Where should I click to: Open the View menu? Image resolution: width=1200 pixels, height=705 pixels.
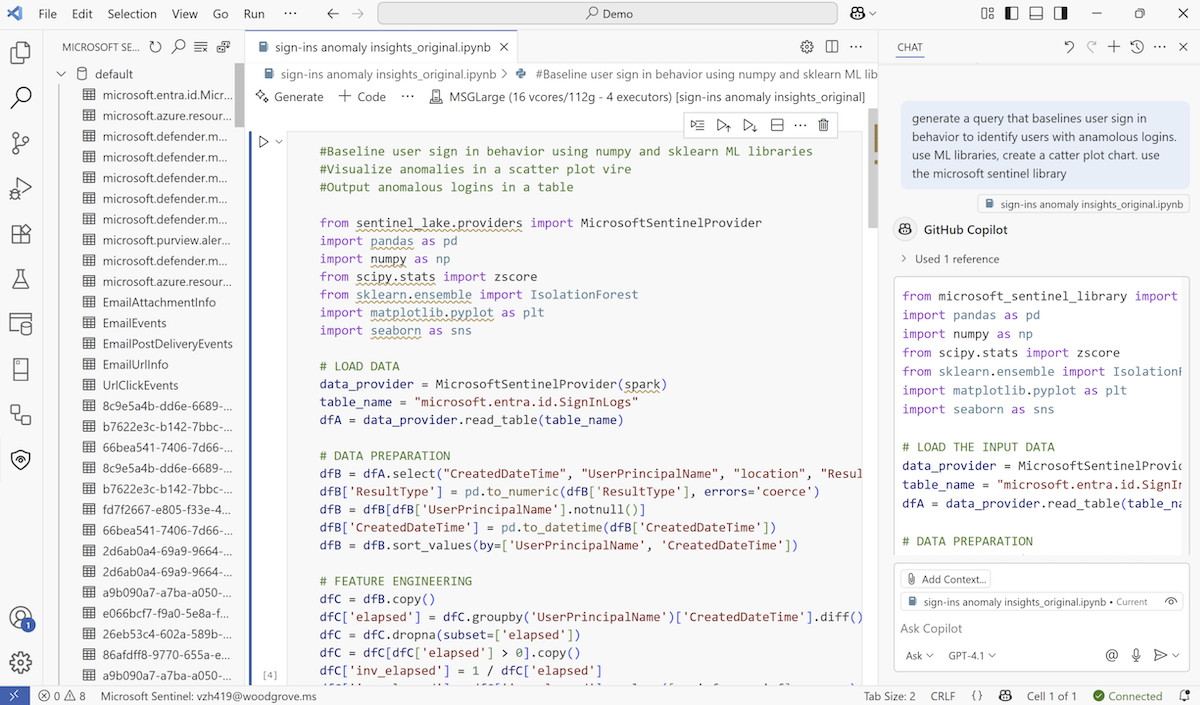(184, 14)
